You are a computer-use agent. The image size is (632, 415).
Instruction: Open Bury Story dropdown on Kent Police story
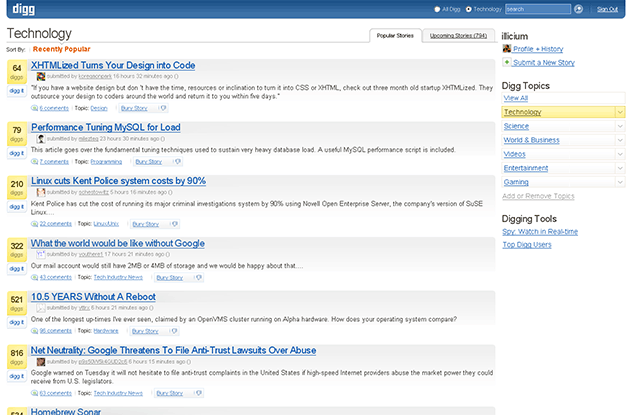175,224
